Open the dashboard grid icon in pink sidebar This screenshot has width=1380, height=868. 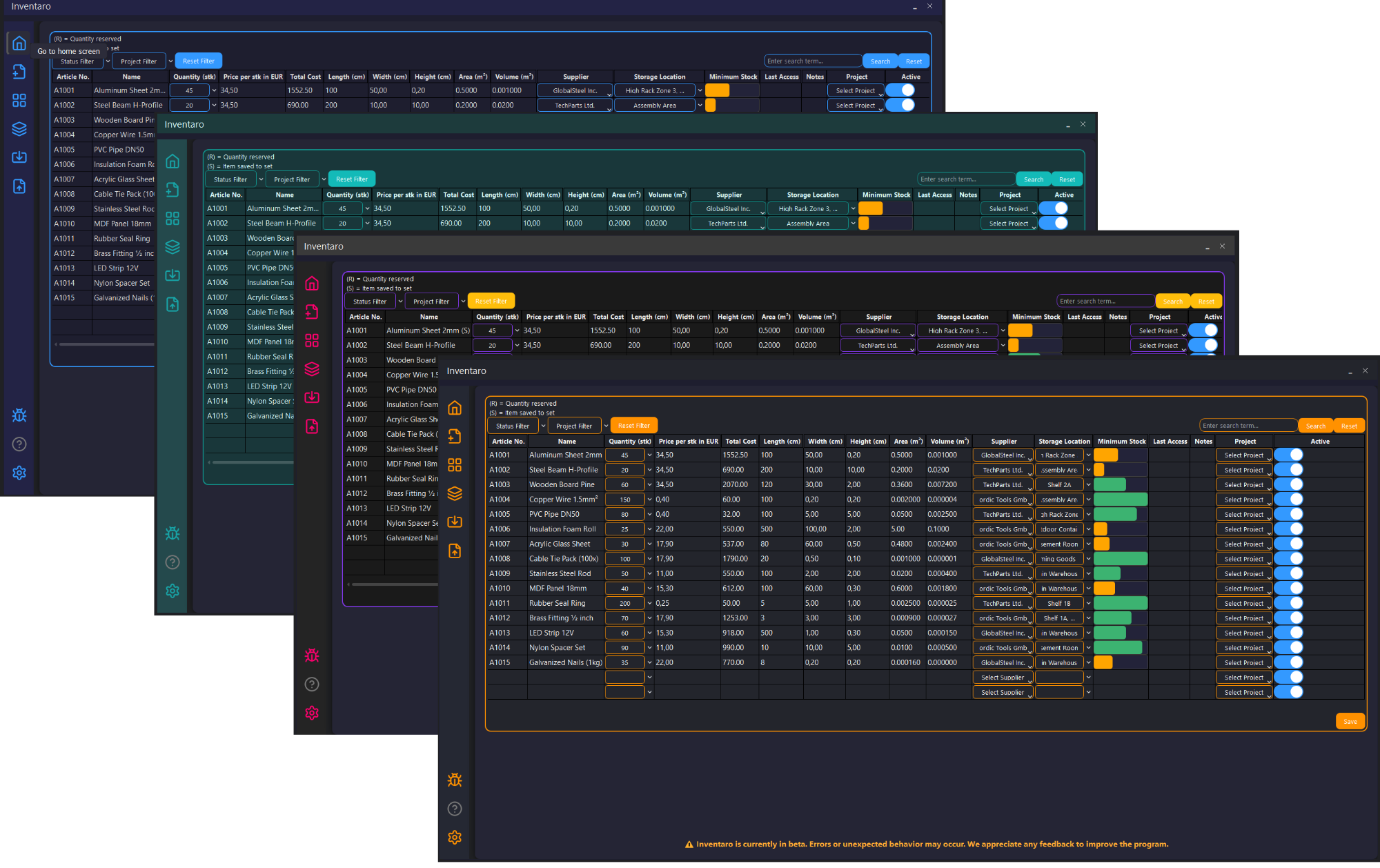click(312, 340)
